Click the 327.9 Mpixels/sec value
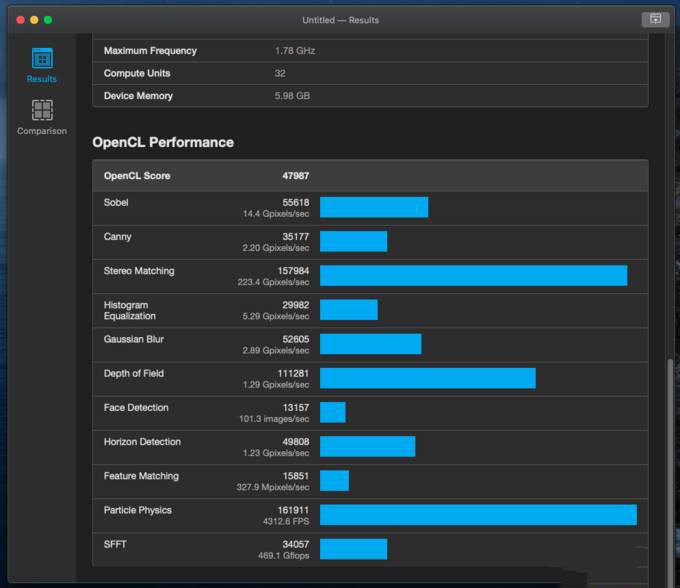 coord(273,487)
